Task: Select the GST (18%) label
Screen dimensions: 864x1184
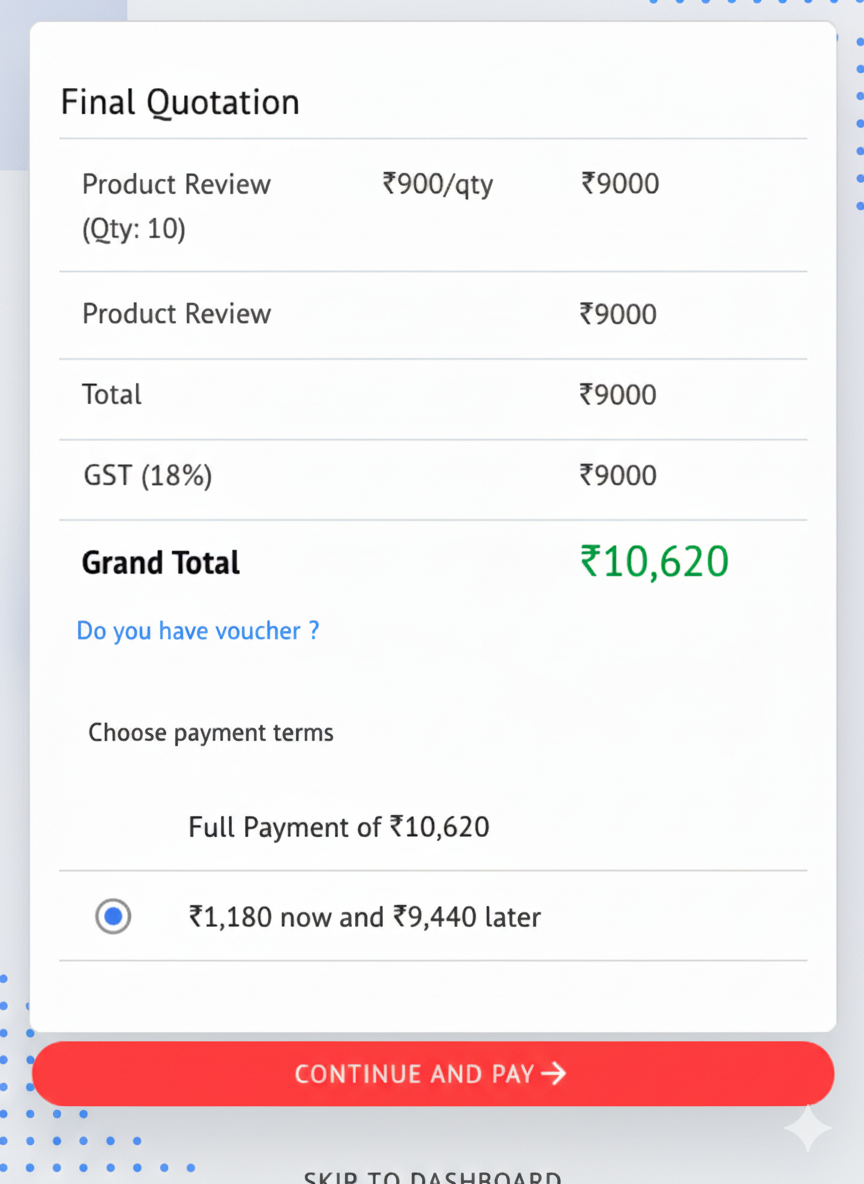Action: click(x=147, y=475)
